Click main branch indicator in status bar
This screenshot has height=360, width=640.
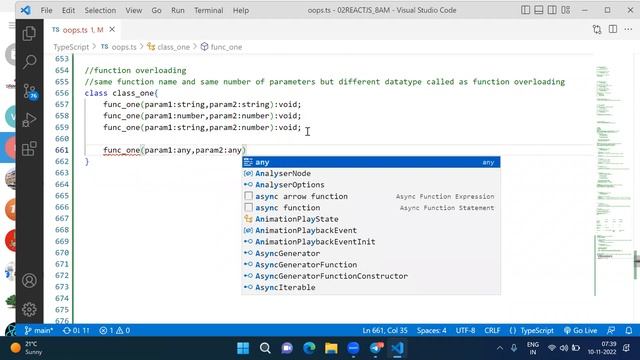(x=38, y=330)
